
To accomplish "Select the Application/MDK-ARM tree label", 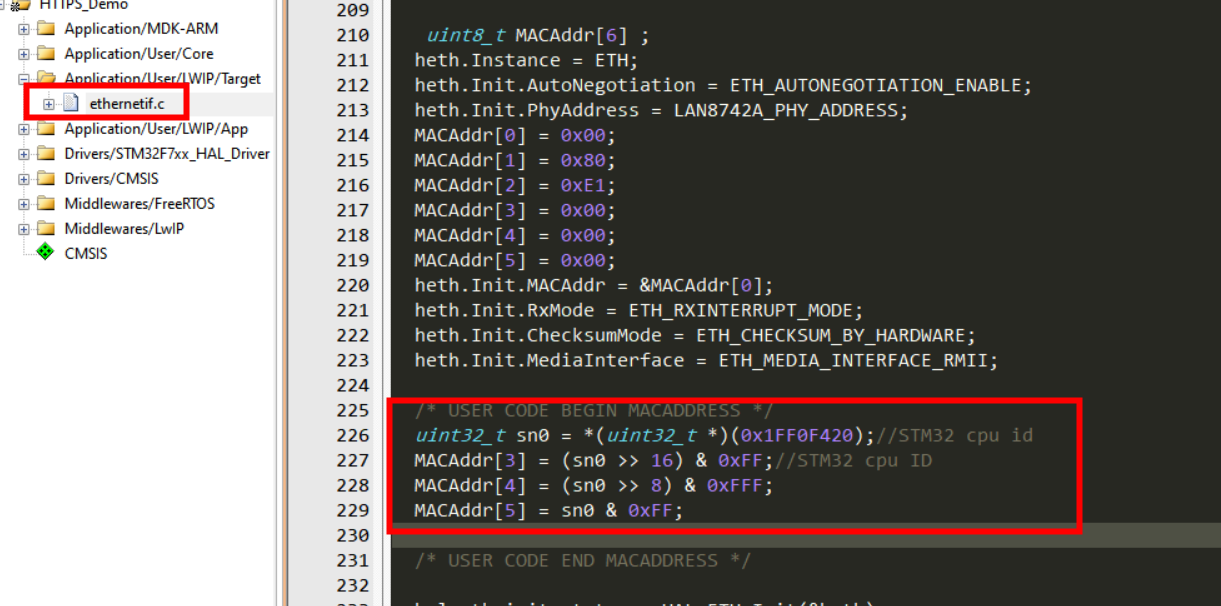I will (141, 28).
